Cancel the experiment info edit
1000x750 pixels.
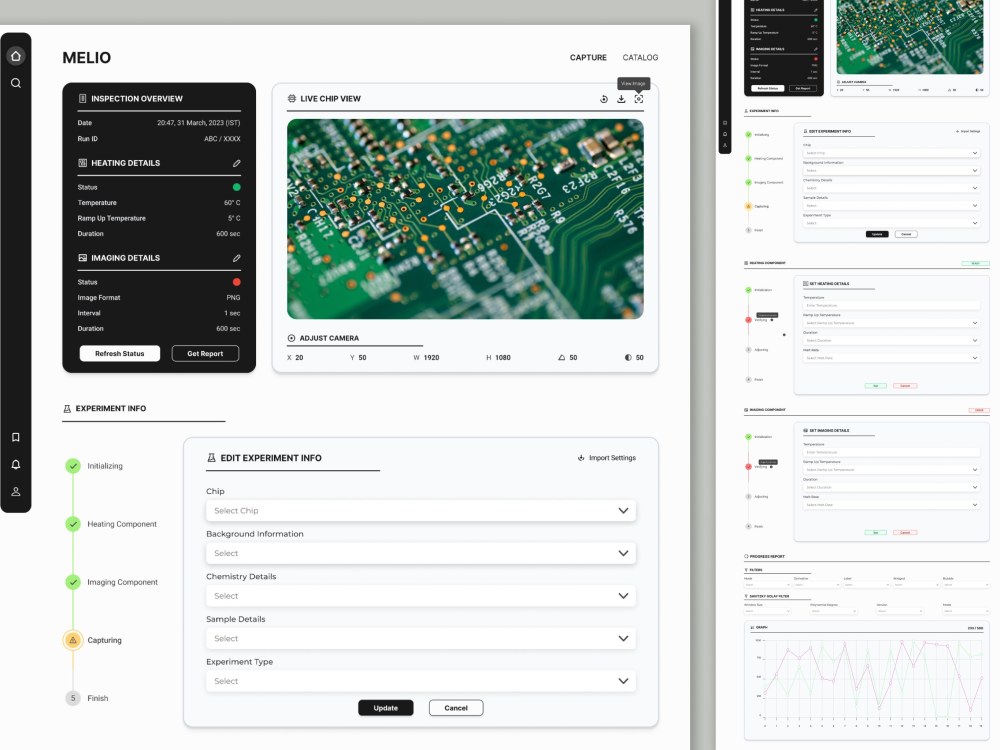pos(456,708)
